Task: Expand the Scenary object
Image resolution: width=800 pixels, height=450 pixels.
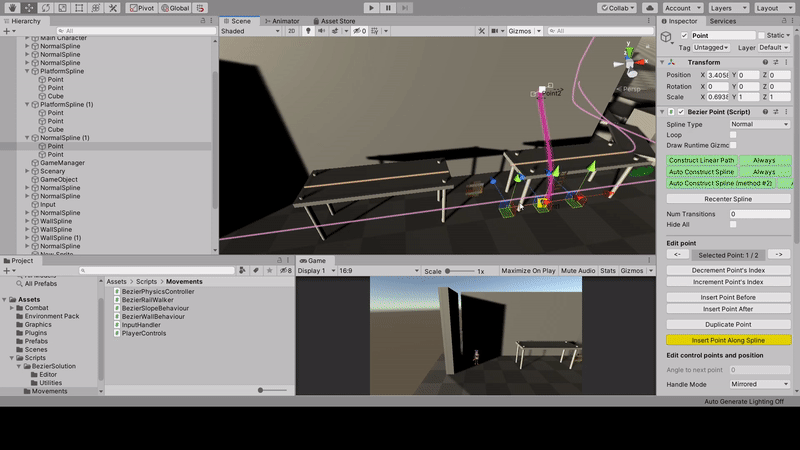Action: pyautogui.click(x=27, y=171)
